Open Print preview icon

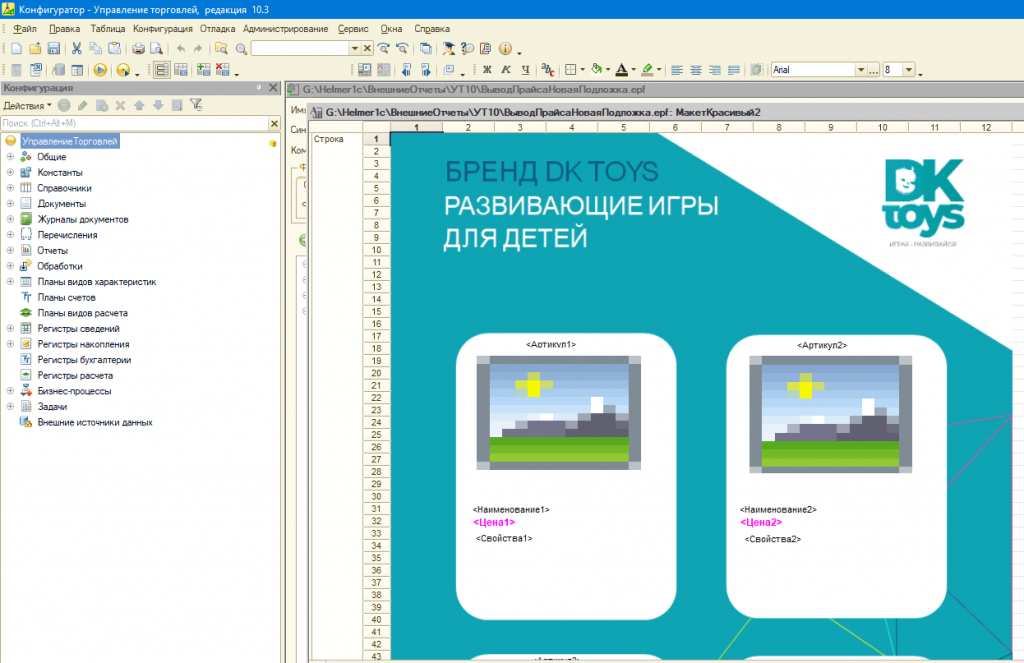click(156, 48)
